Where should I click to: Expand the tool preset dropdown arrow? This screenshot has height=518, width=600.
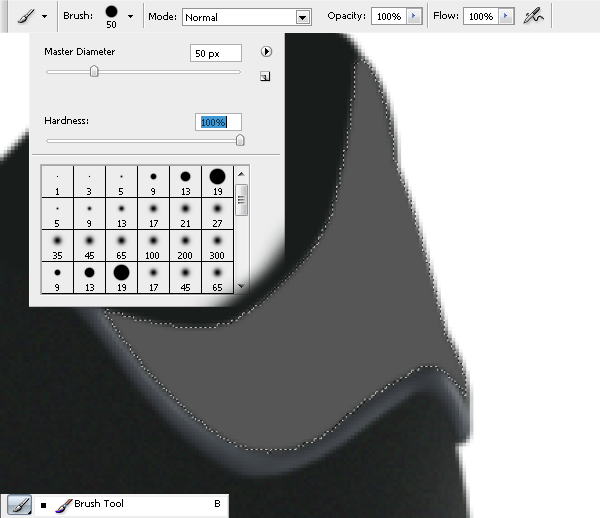45,16
